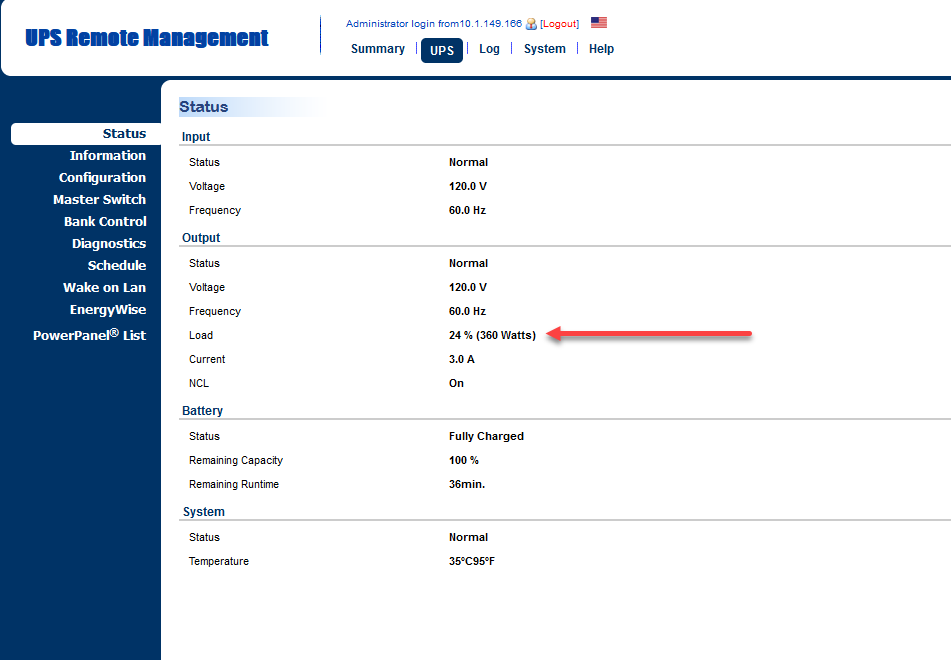The width and height of the screenshot is (951, 660).
Task: Open the Summary tab
Action: 378,49
